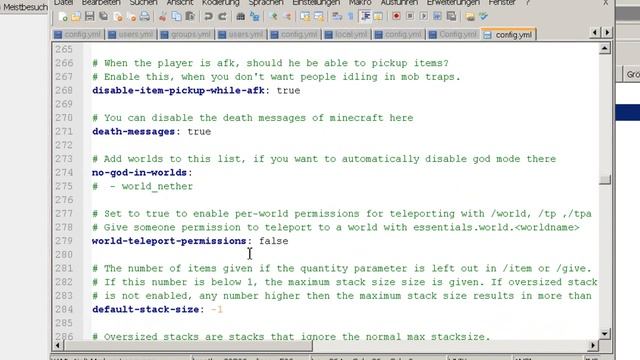Screen dimensions: 640x360
Task: Print the document via printer icon
Action: click(x=144, y=16)
